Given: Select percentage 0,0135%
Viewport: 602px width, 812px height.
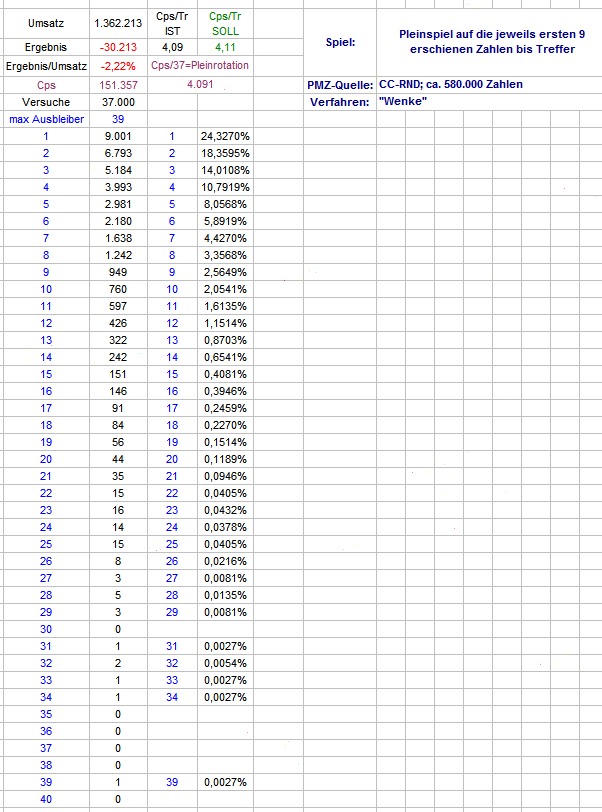Looking at the screenshot, I should [x=225, y=596].
